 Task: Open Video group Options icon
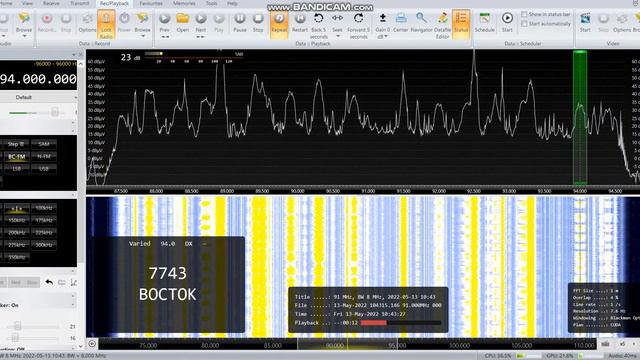[x=622, y=22]
